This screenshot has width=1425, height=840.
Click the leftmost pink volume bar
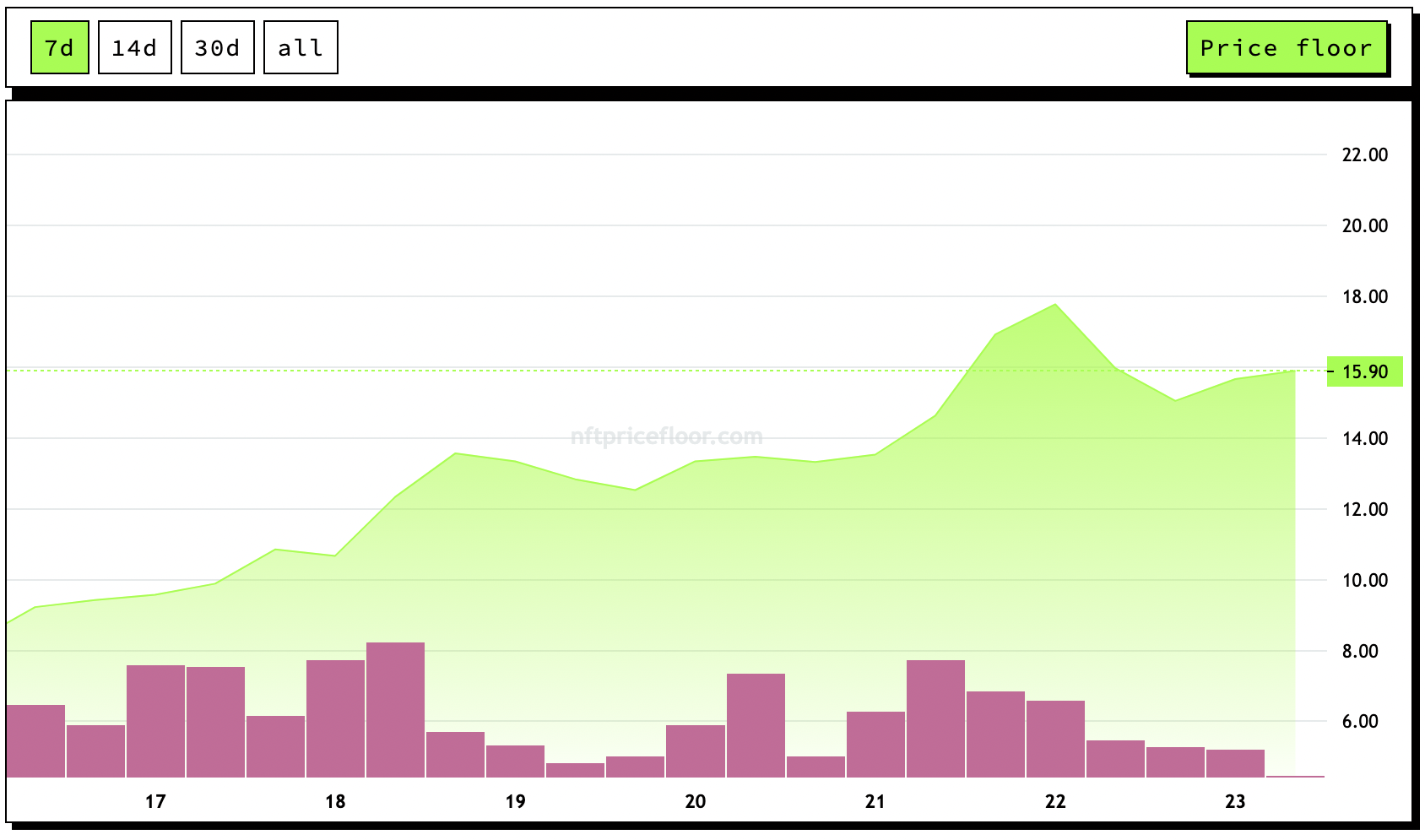tap(35, 740)
